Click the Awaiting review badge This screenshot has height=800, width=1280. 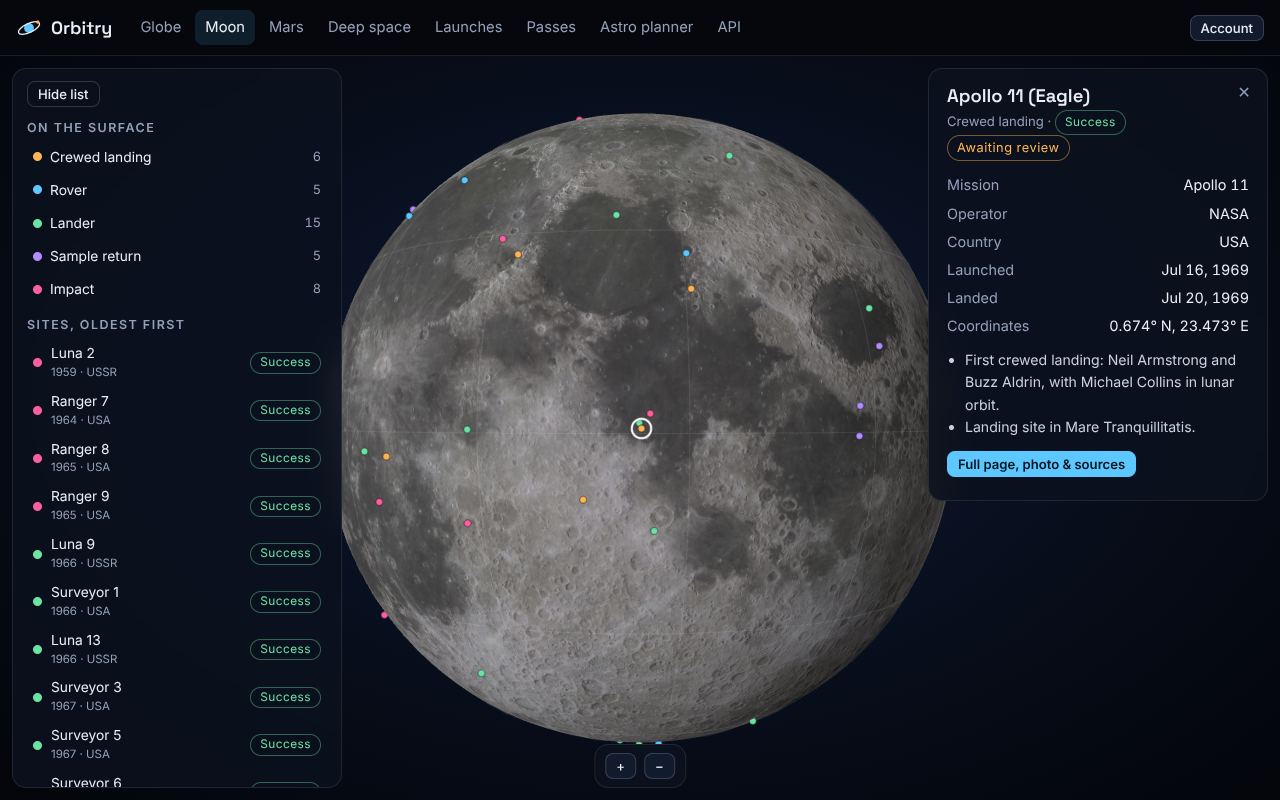coord(1008,148)
